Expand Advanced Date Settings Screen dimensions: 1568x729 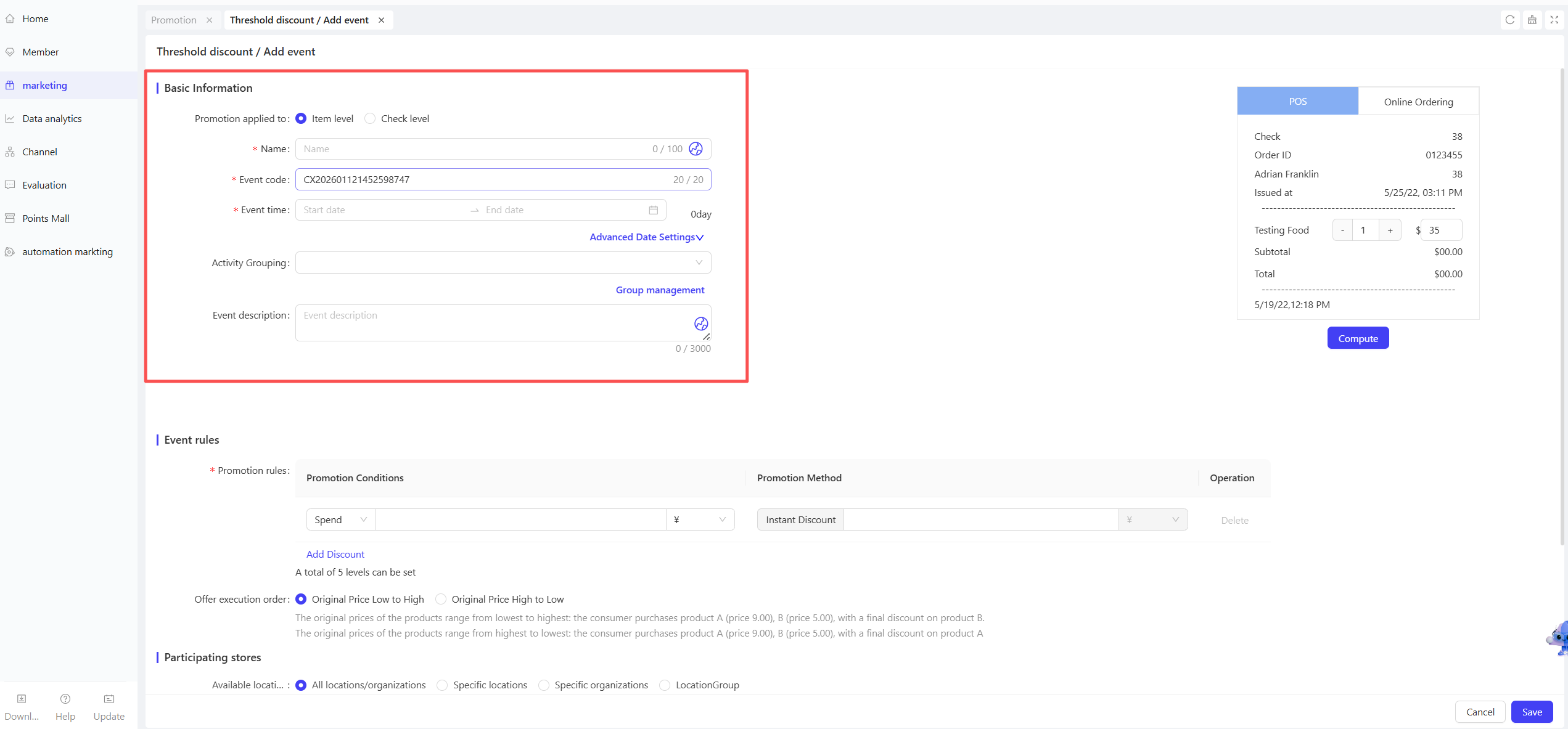click(x=647, y=237)
